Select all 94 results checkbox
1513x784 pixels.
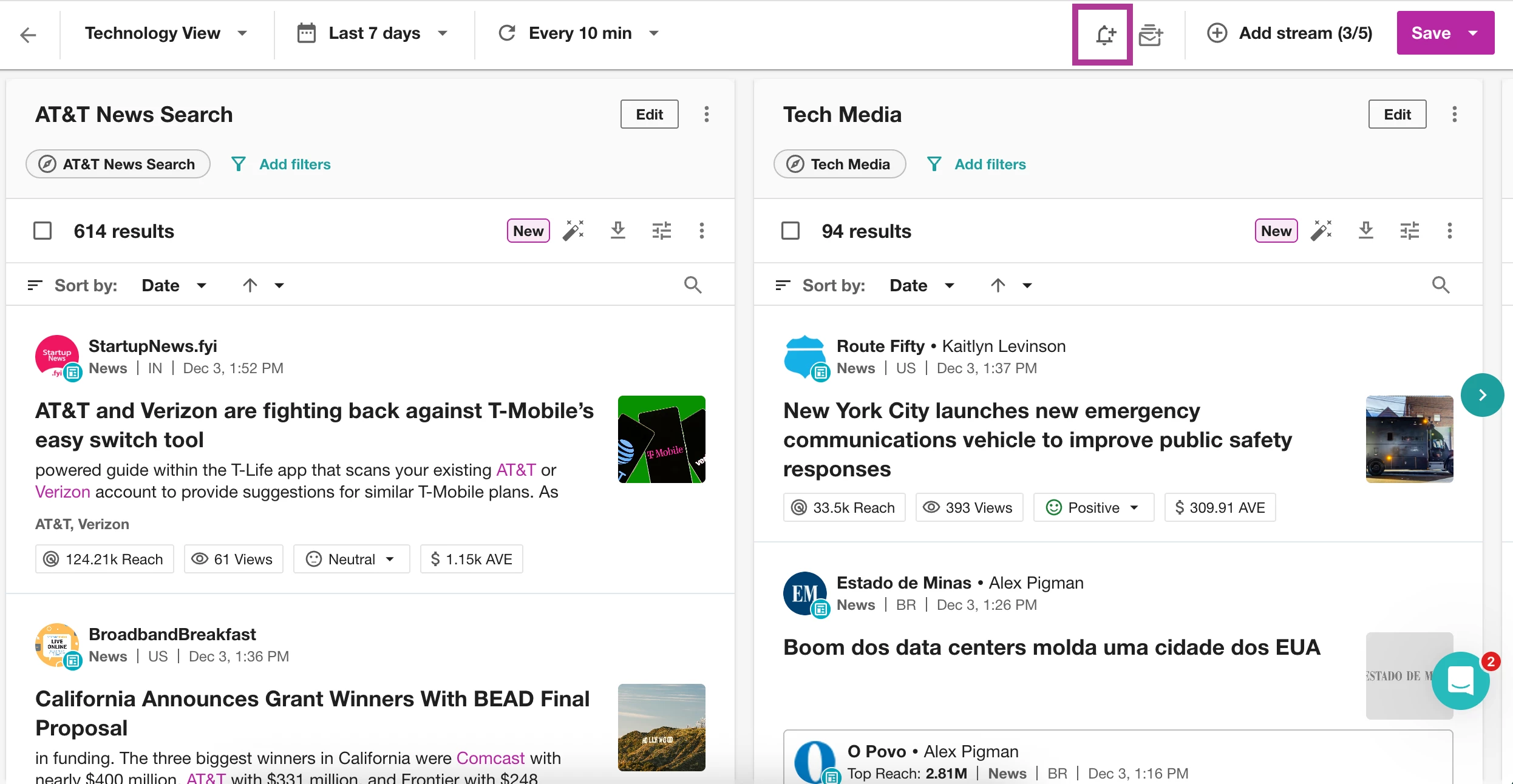click(x=790, y=231)
